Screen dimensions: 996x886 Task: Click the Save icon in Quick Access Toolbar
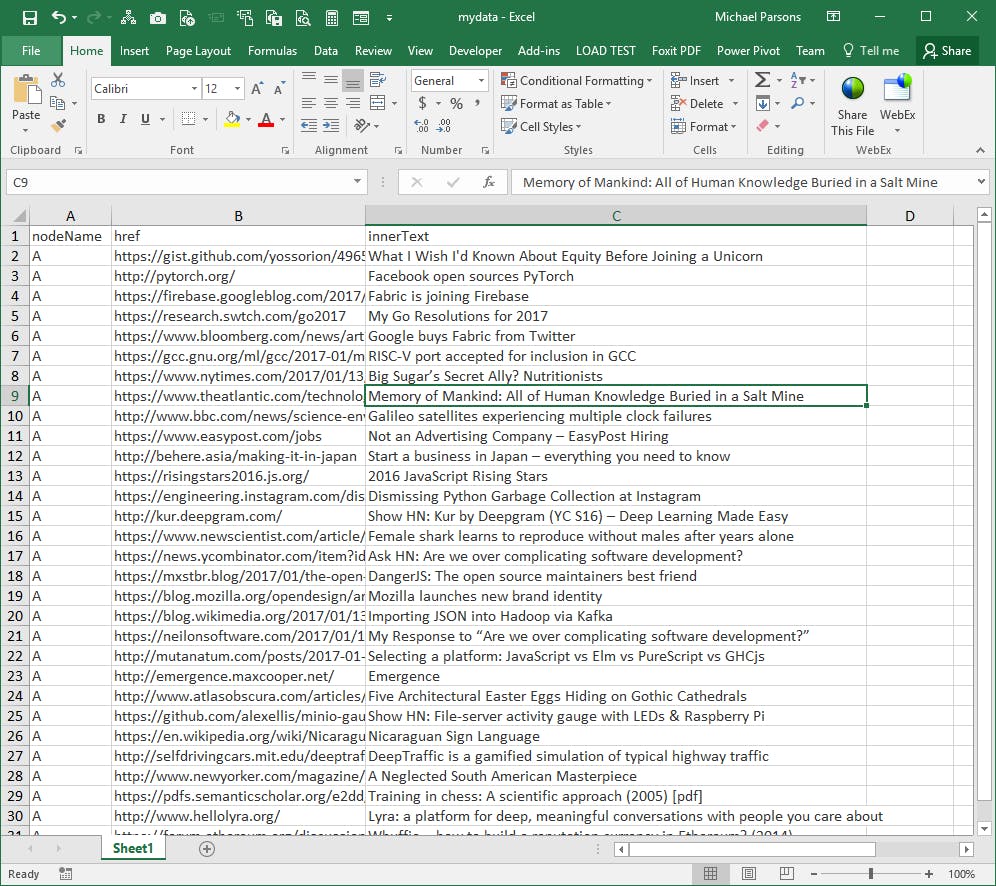click(x=28, y=17)
